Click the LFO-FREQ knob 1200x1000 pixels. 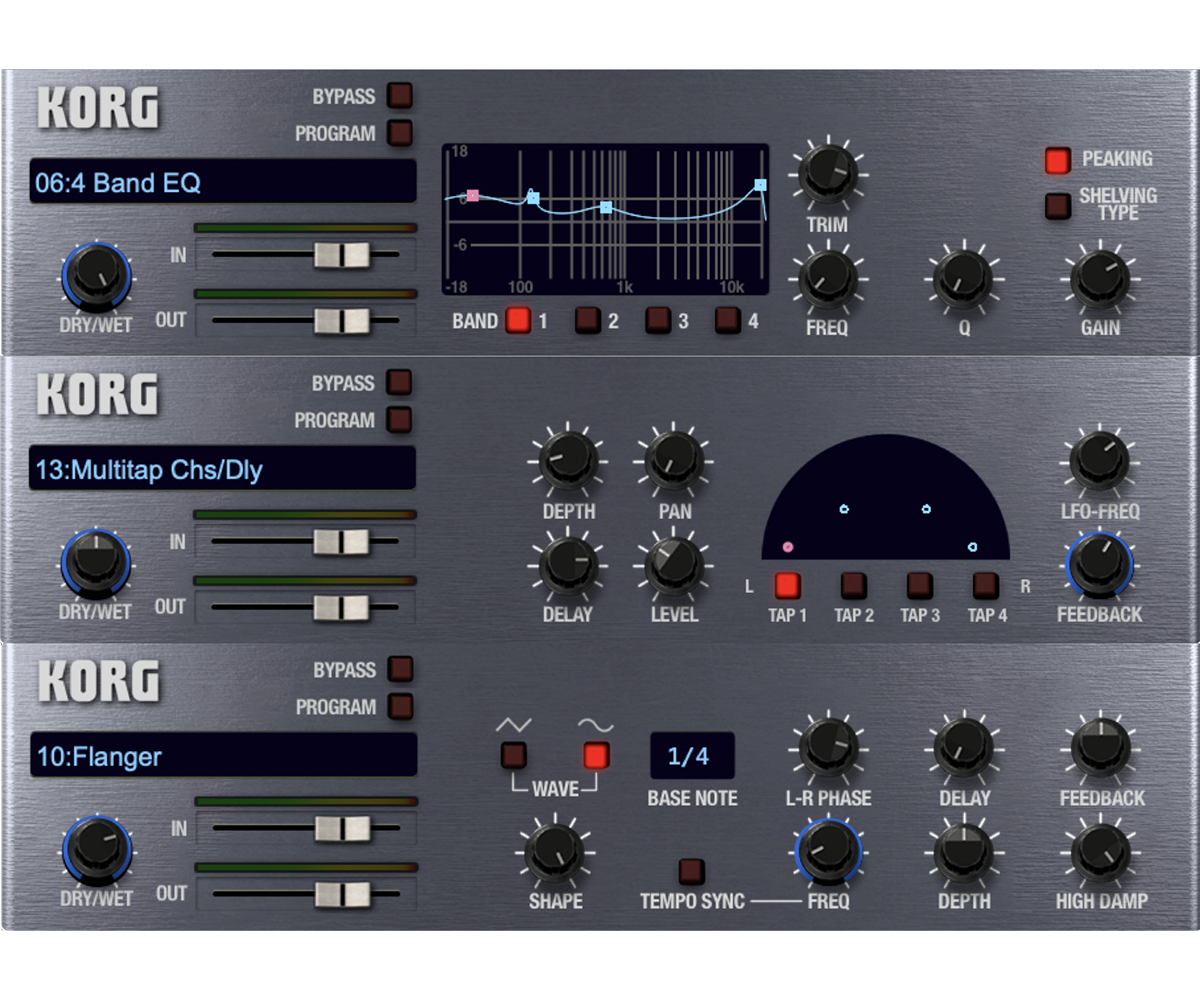[1100, 461]
